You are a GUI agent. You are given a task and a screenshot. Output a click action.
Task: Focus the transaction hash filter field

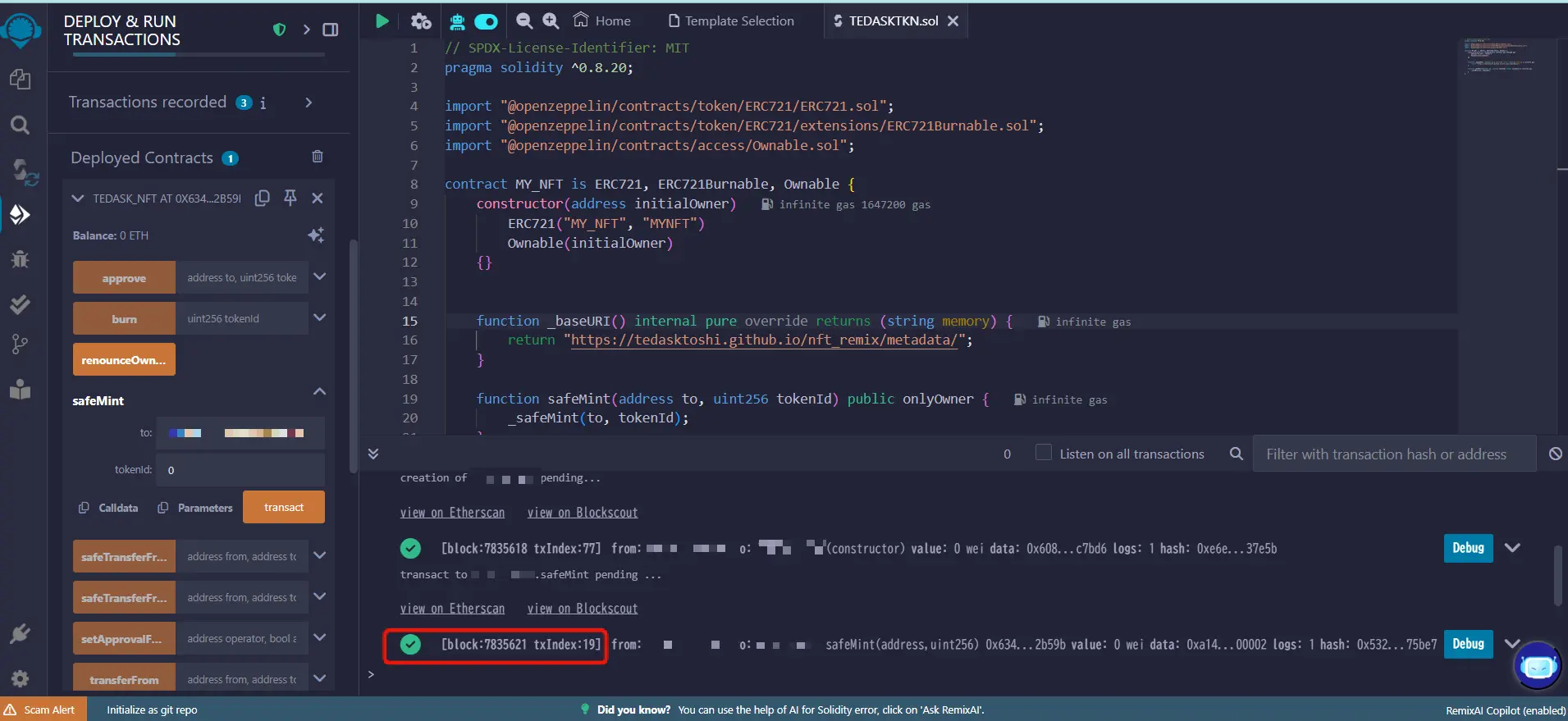point(1394,454)
